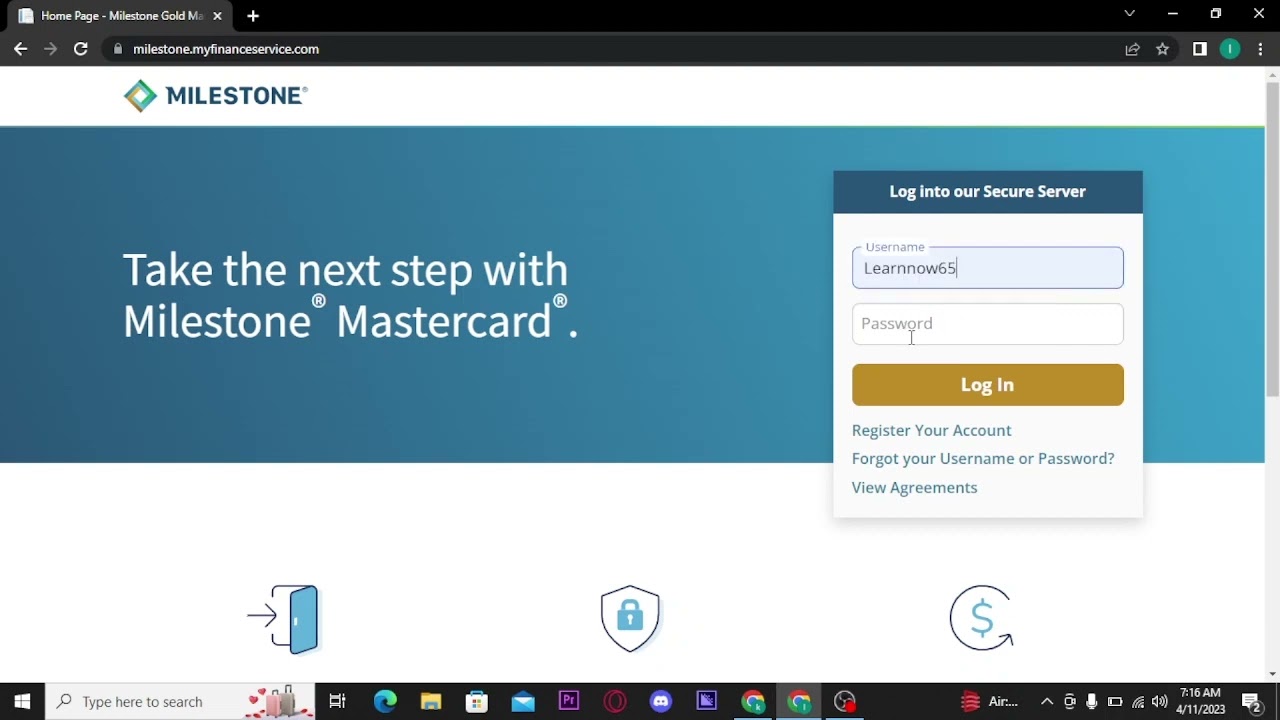
Task: Open the Chrome three-dot menu
Action: point(1260,49)
